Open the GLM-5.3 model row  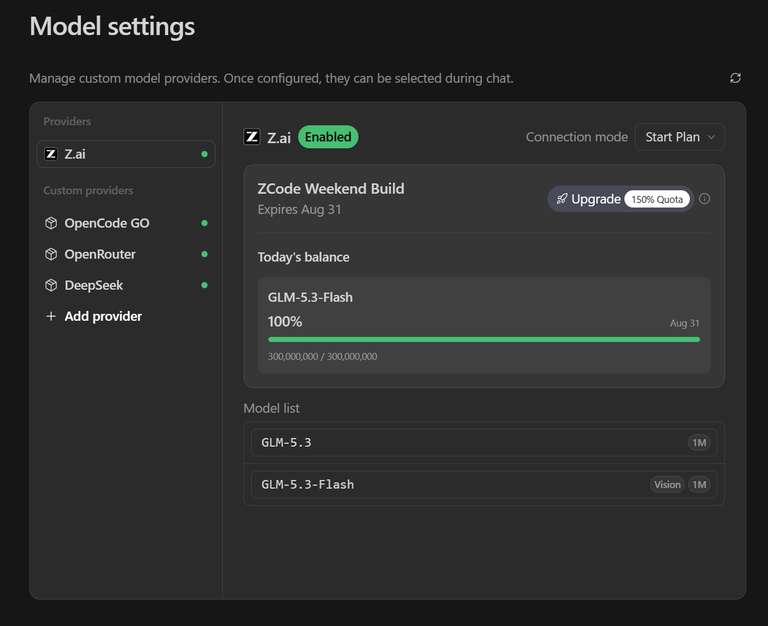(484, 443)
